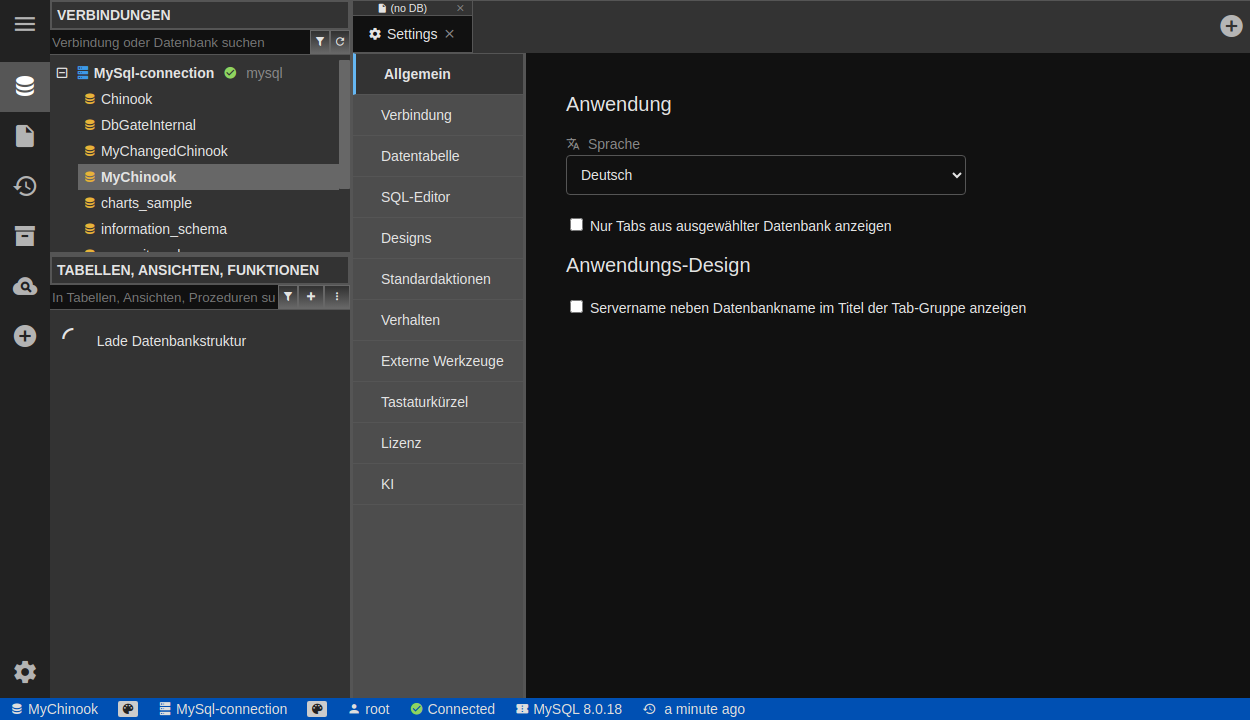1250x720 pixels.
Task: Click the settings gear icon in sidebar
Action: click(x=25, y=672)
